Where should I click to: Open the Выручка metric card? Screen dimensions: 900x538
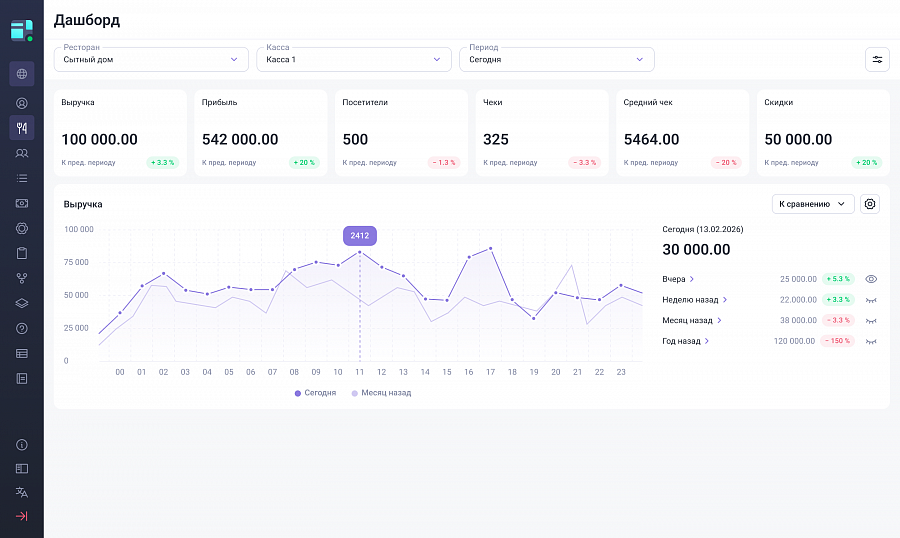[x=120, y=133]
